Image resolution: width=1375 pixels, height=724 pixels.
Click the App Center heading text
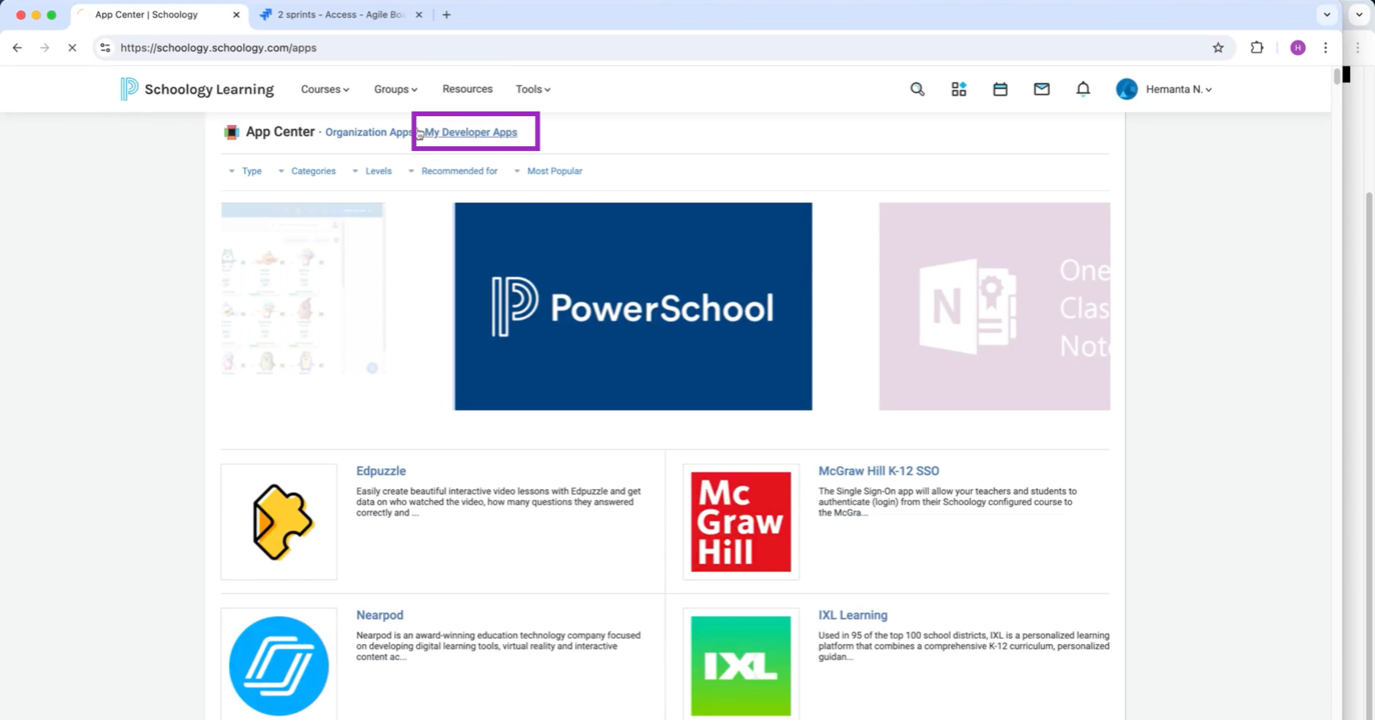click(280, 132)
